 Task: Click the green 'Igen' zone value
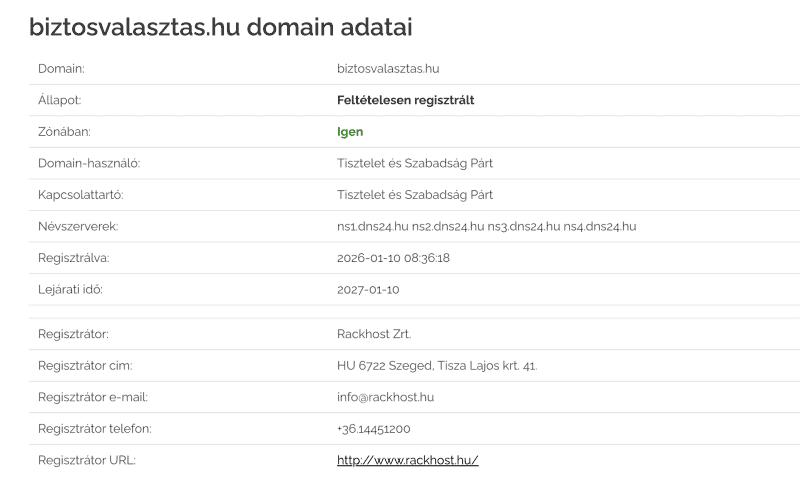coord(350,131)
